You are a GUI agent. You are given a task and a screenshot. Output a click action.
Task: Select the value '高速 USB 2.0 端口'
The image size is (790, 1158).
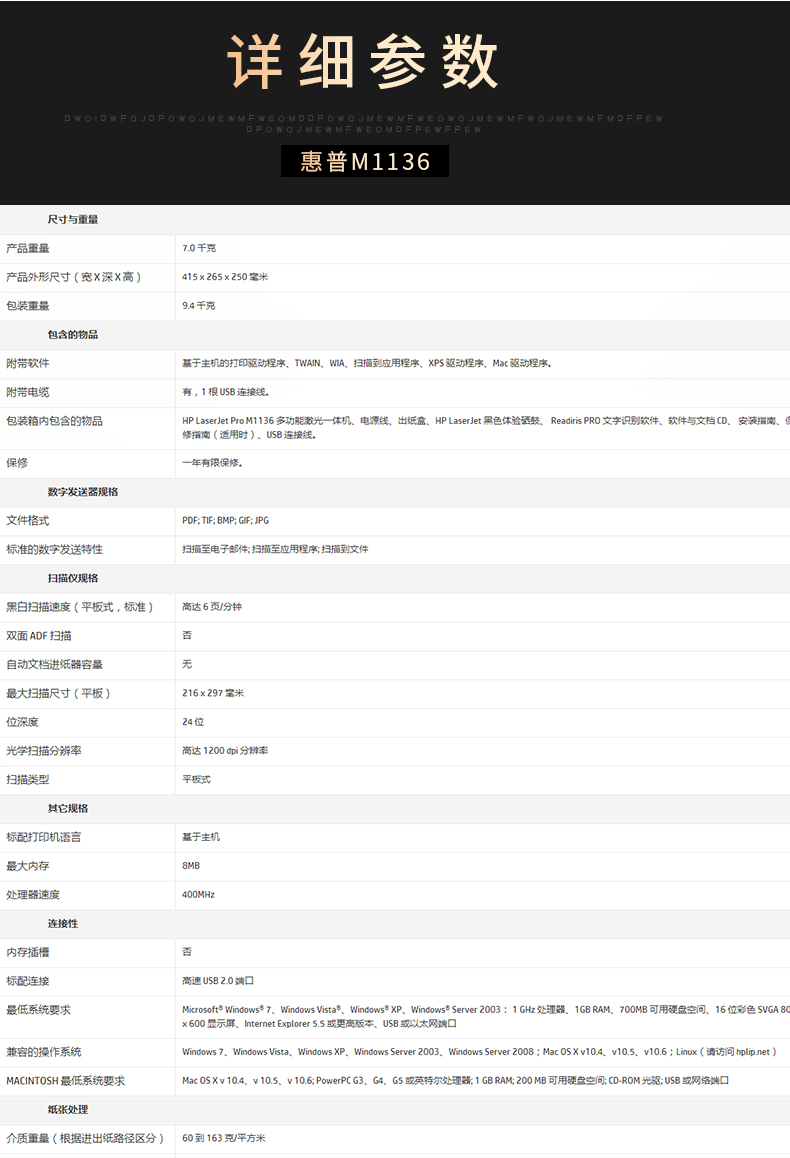pos(218,981)
